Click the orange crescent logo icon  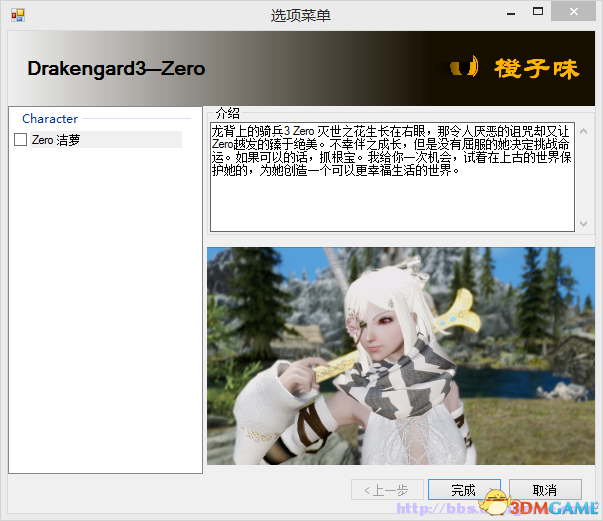point(465,66)
